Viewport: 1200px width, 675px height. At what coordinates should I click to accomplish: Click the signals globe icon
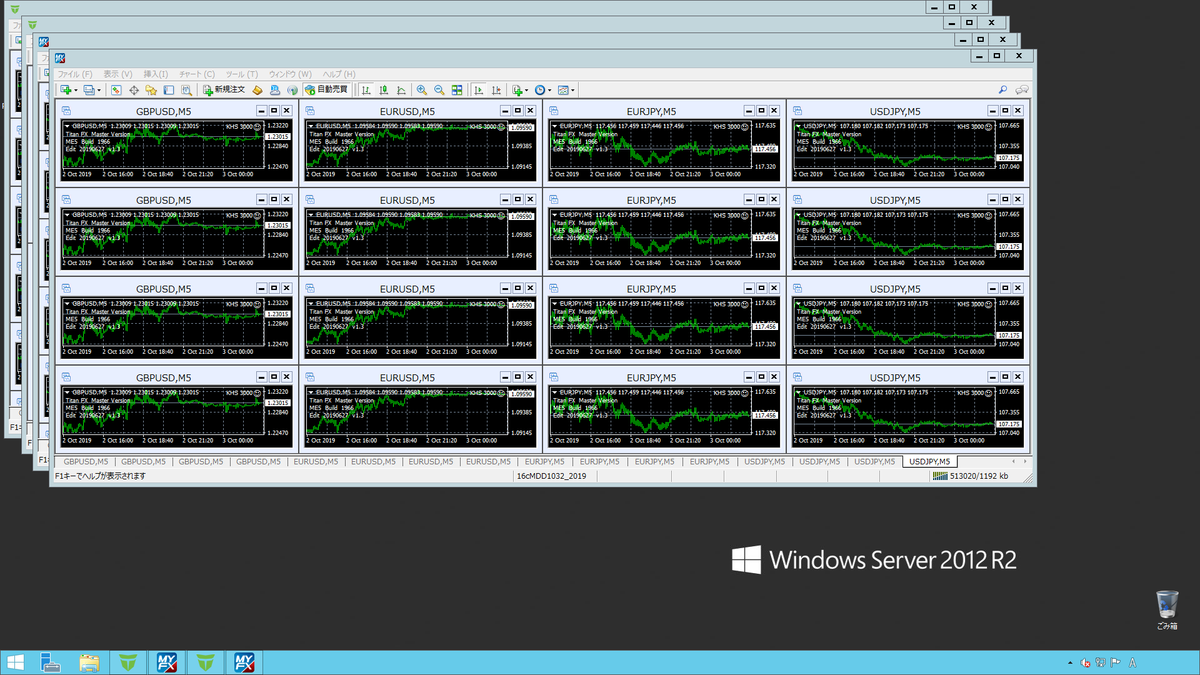[x=292, y=90]
